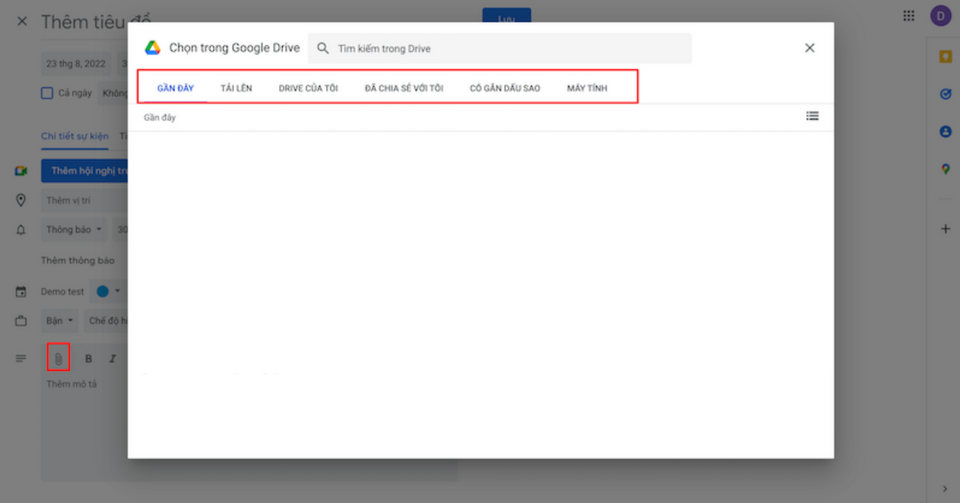The width and height of the screenshot is (960, 503).
Task: Switch to the TẢI LÊN tab
Action: [x=236, y=88]
